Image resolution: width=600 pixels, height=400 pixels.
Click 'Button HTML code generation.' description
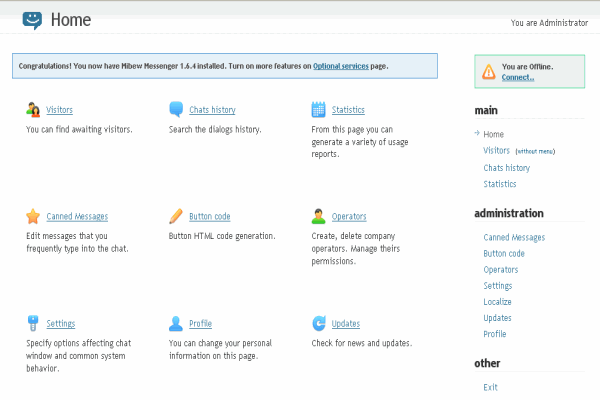point(222,236)
